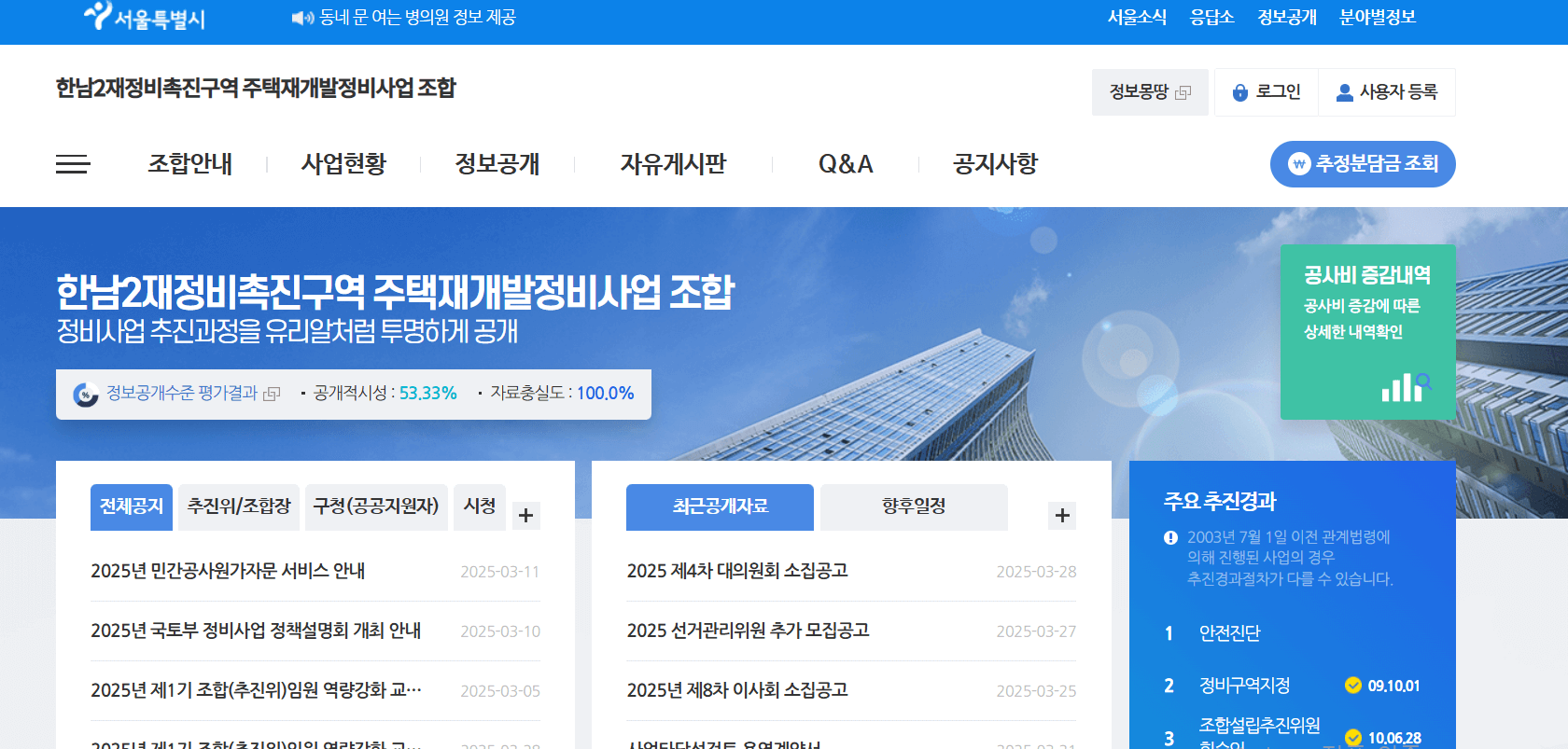The image size is (1568, 749).
Task: Click the check icon beside 10.06.28
Action: [1353, 738]
